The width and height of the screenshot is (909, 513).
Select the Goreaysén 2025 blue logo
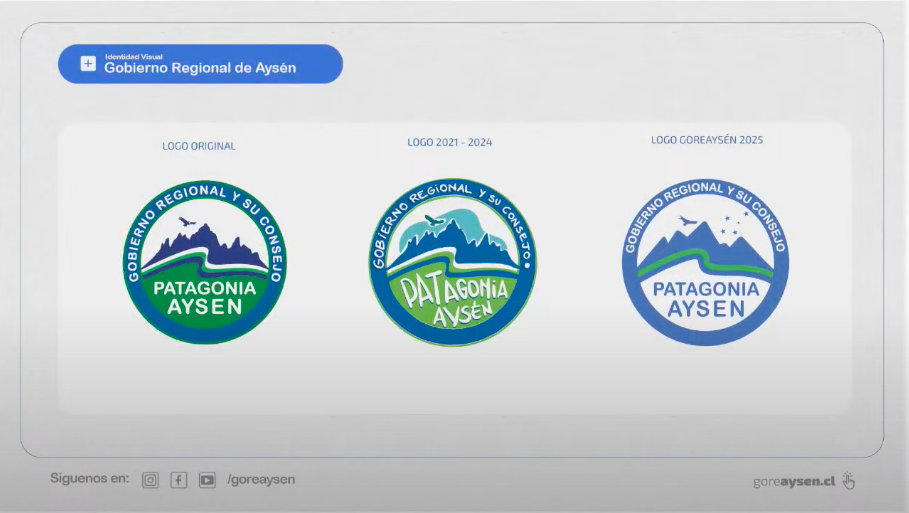point(706,262)
